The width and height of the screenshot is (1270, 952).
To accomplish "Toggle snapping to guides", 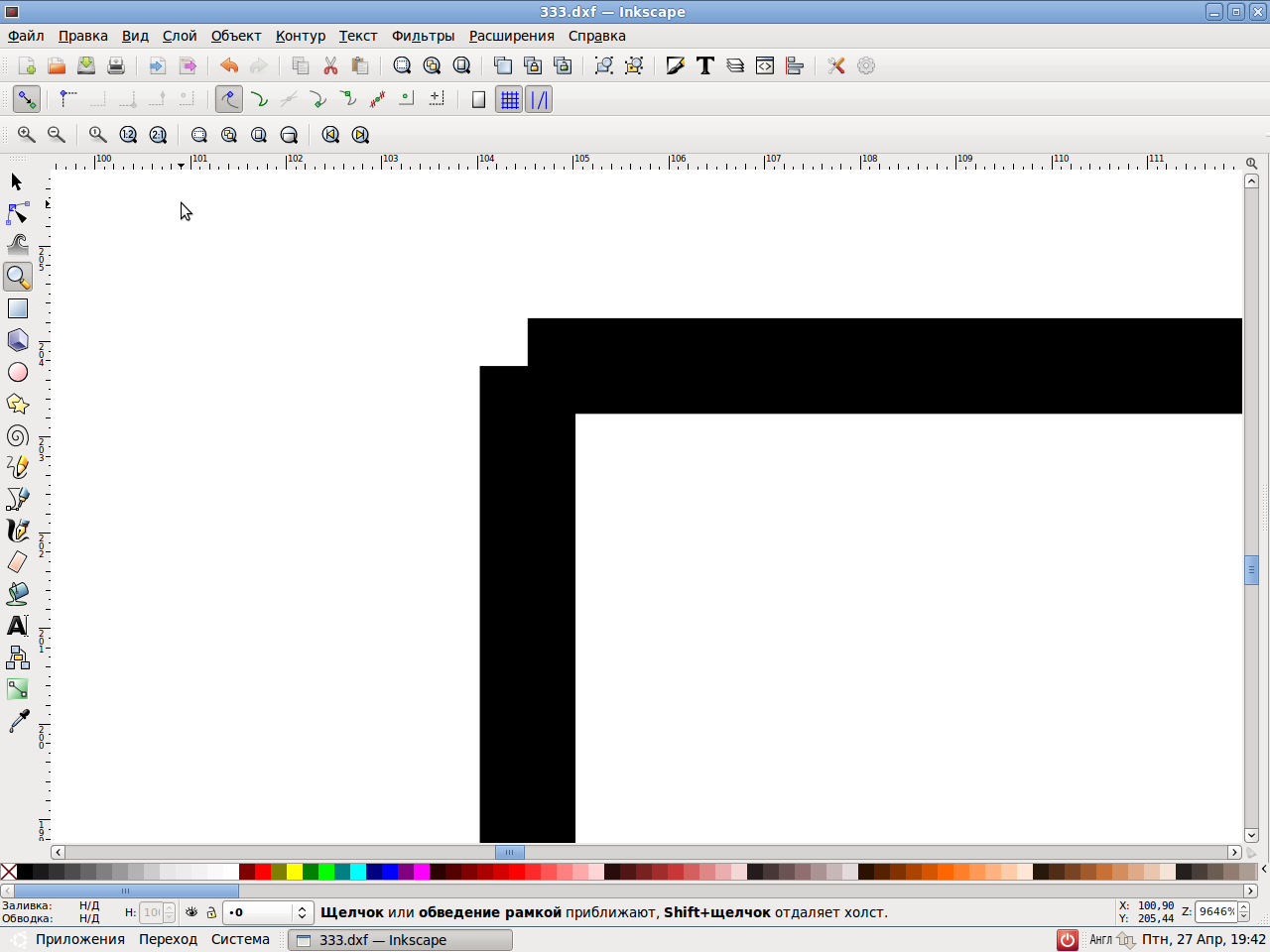I will 539,99.
